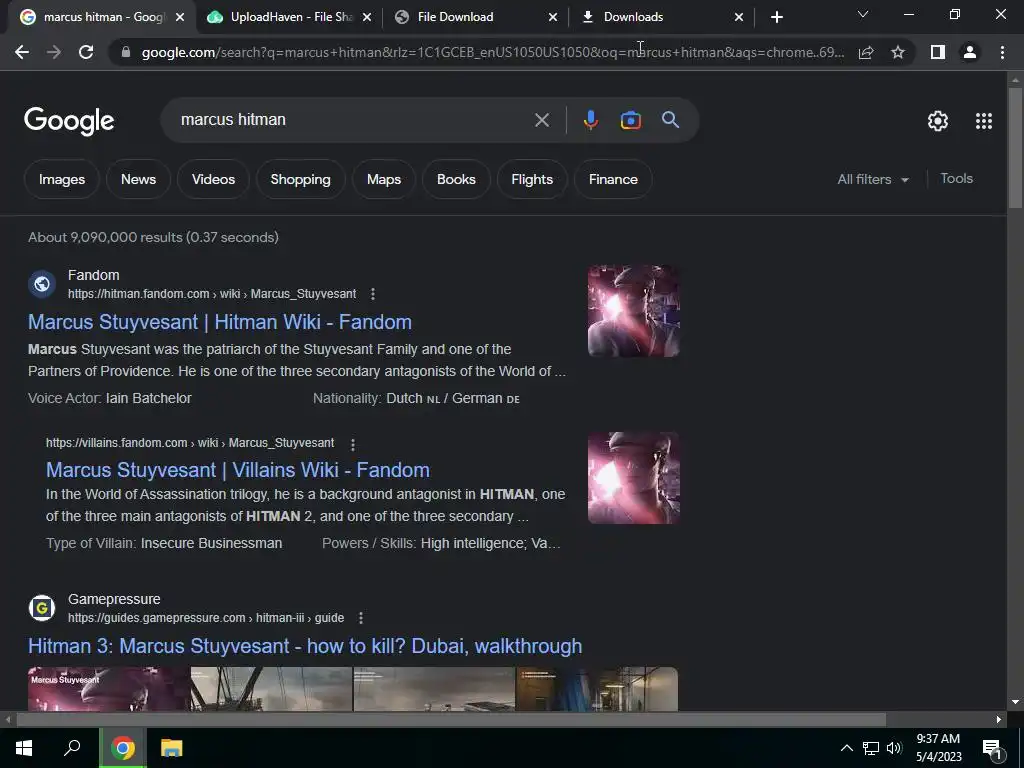Close the File Download tab

(552, 17)
